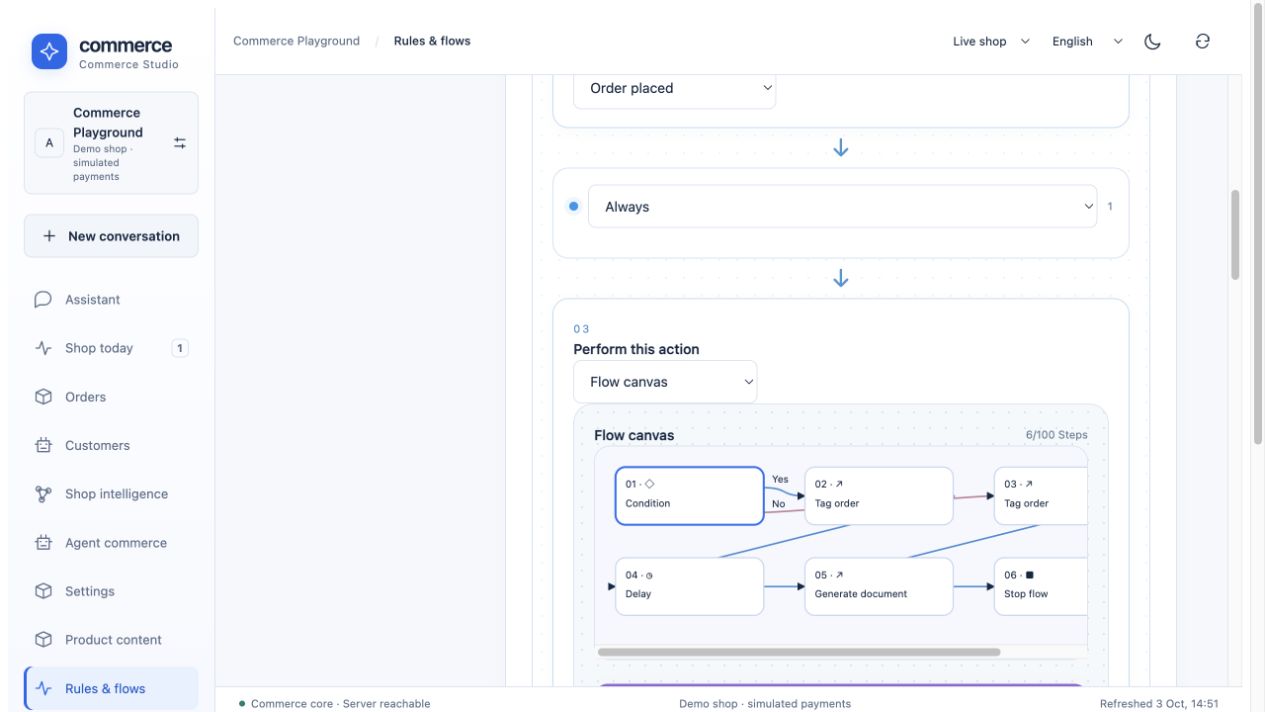Click the clock icon on Delay node

[x=649, y=576]
